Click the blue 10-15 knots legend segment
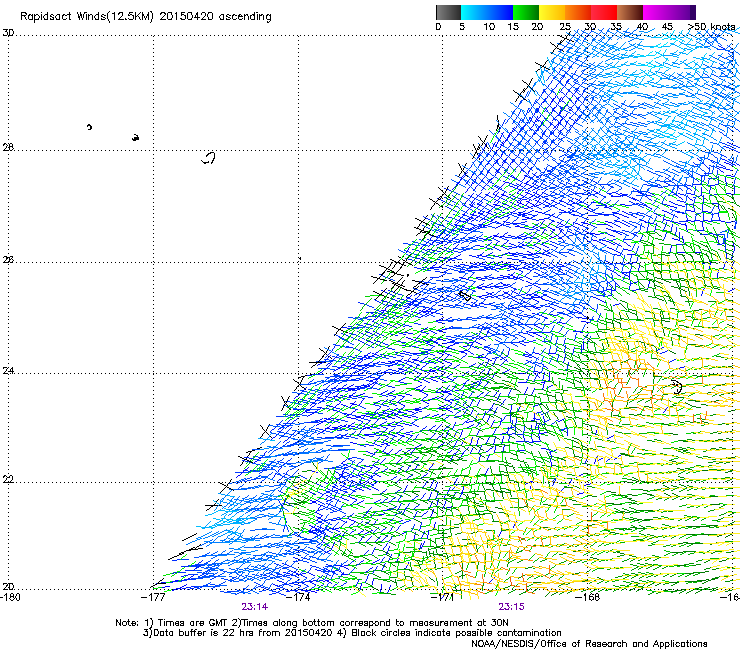This screenshot has width=740, height=650. (500, 12)
